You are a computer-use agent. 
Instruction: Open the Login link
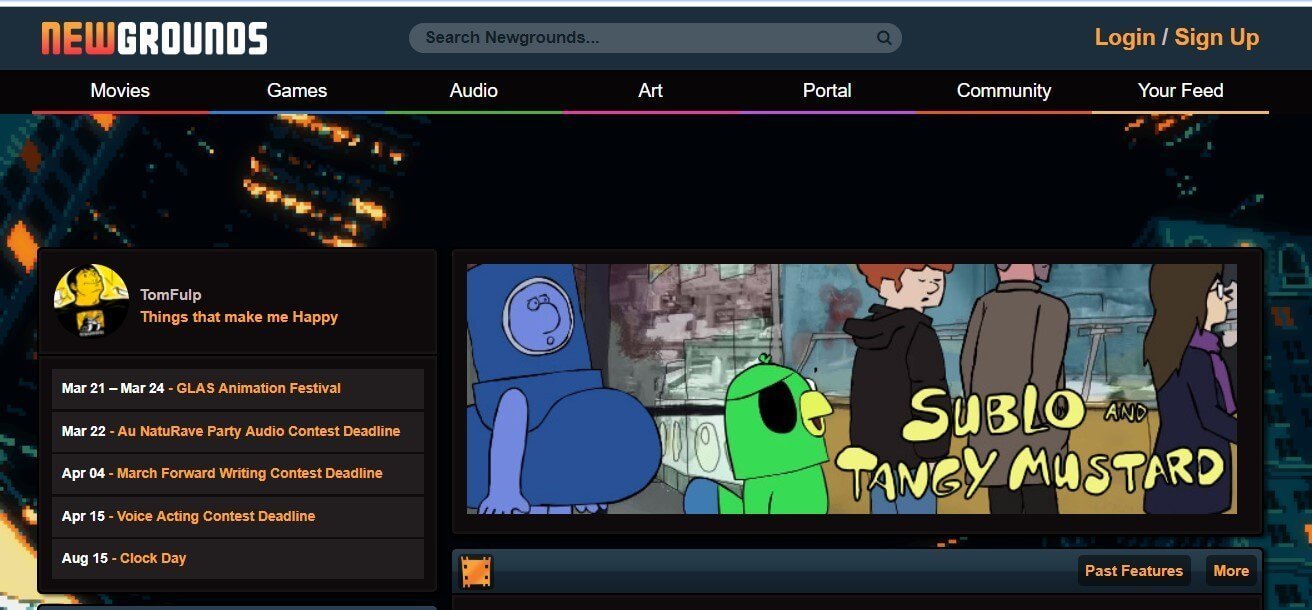pyautogui.click(x=1125, y=38)
